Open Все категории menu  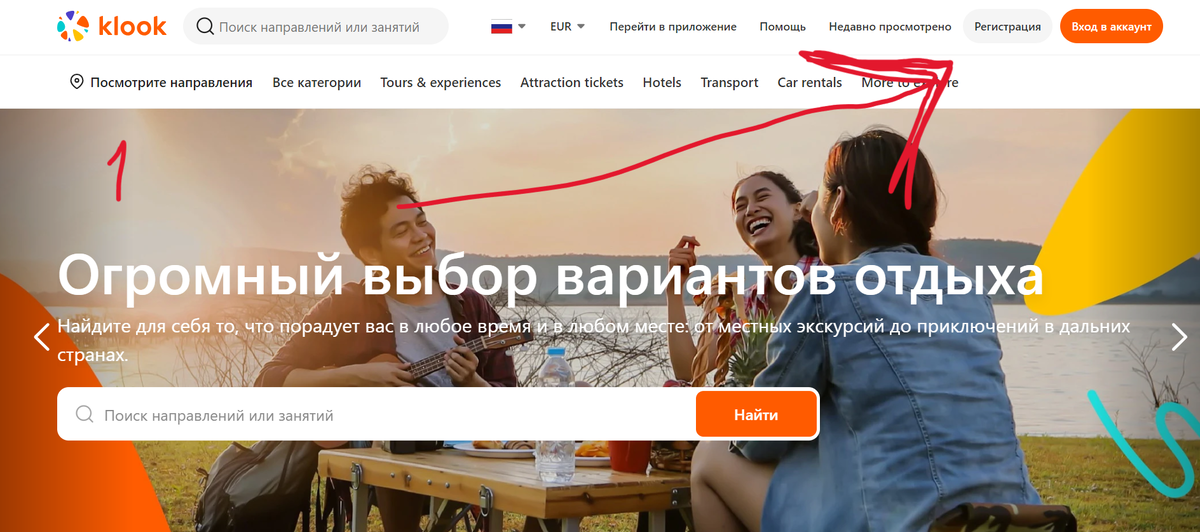[317, 83]
